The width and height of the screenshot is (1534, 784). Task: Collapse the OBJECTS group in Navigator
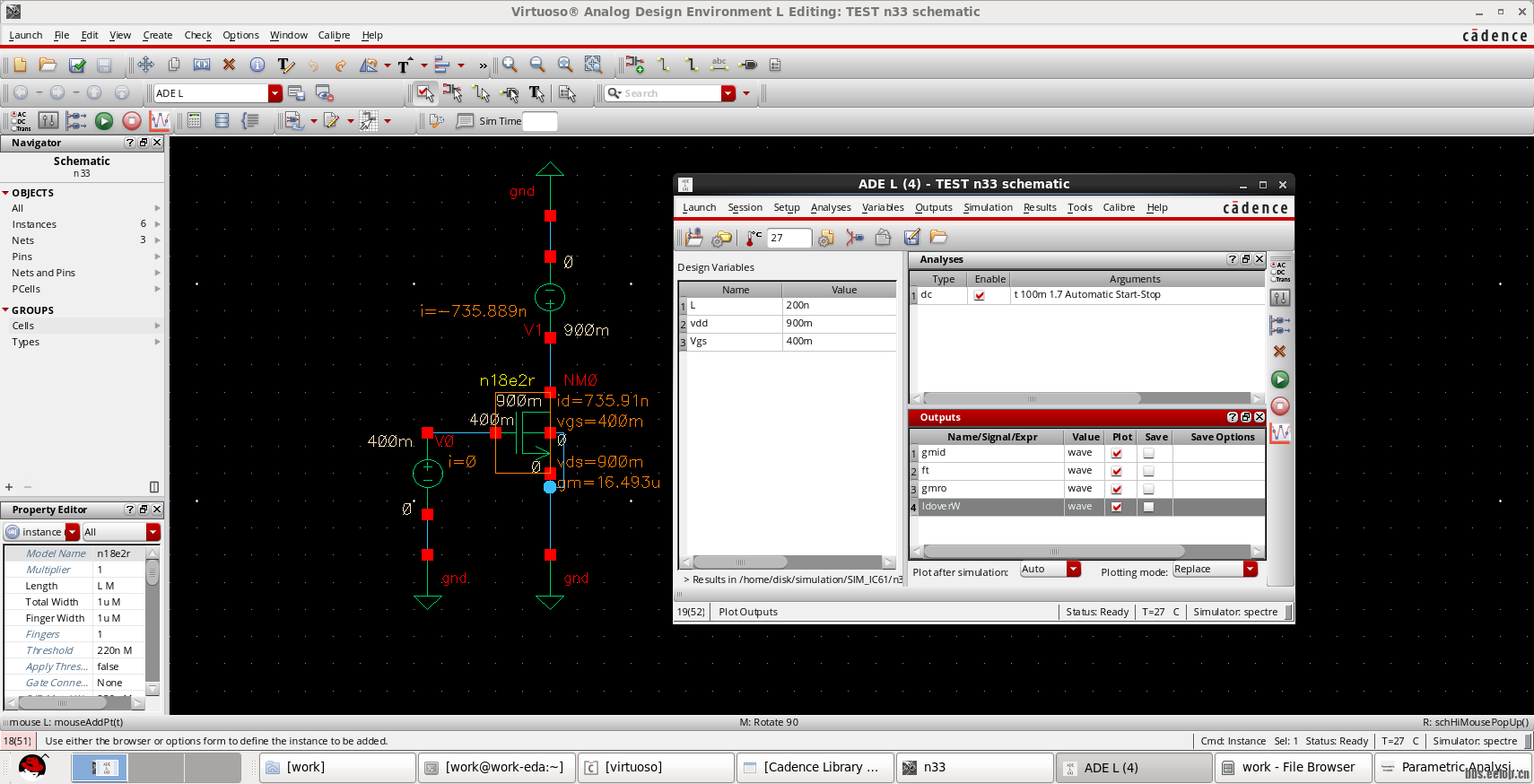[x=5, y=193]
